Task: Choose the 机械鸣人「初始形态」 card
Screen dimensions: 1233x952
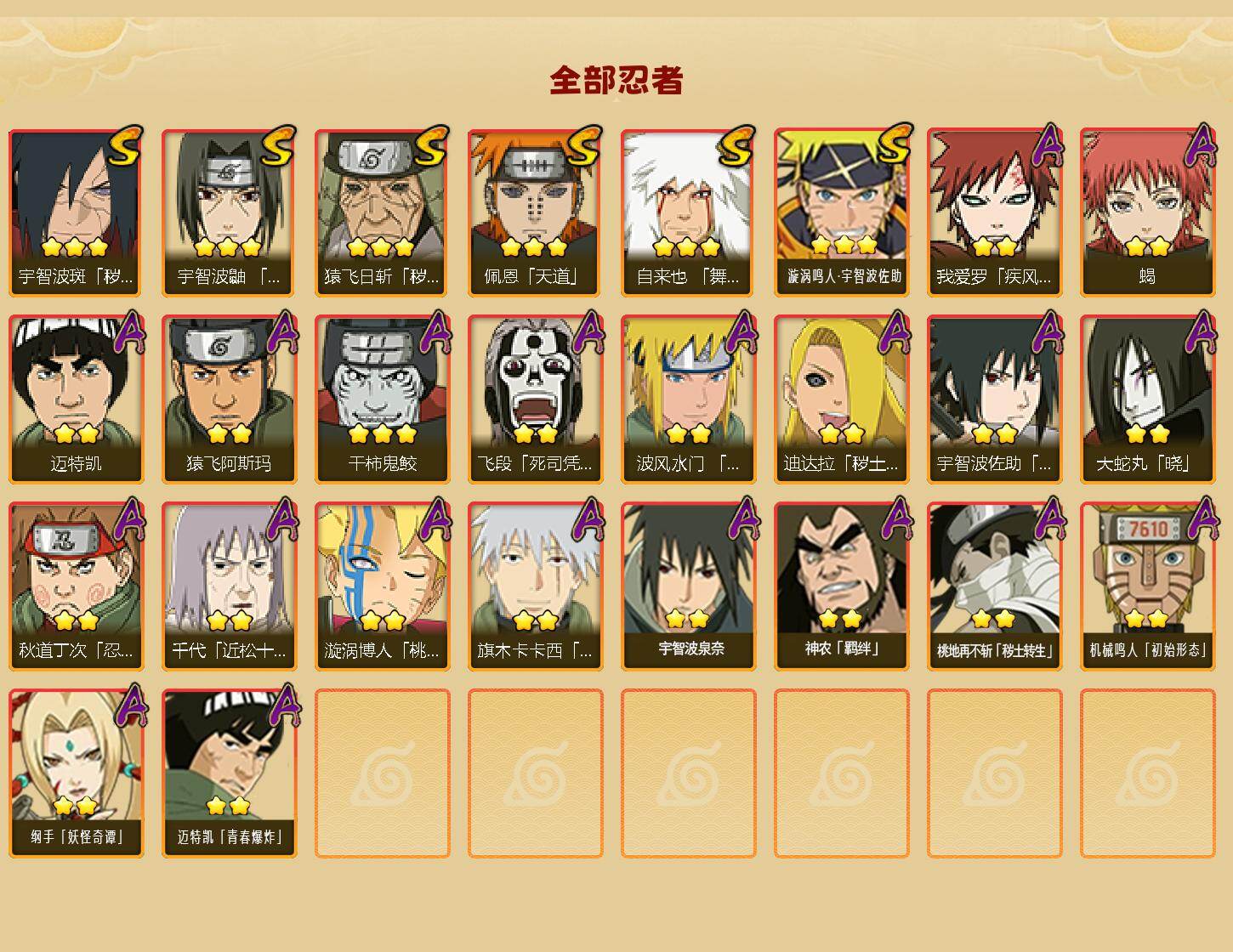Action: [x=1147, y=586]
